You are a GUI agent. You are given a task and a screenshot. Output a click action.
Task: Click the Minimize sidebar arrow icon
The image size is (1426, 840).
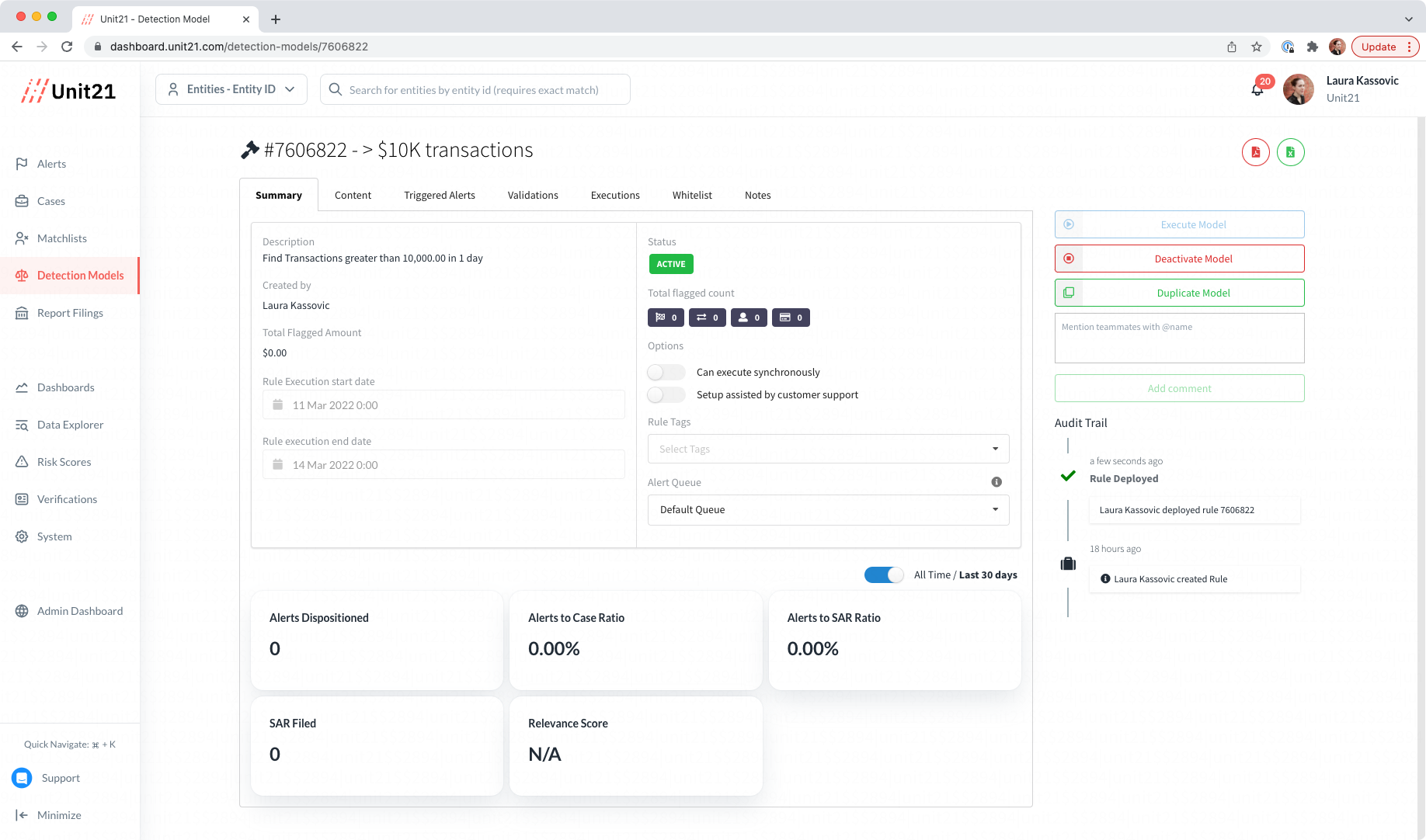[22, 815]
